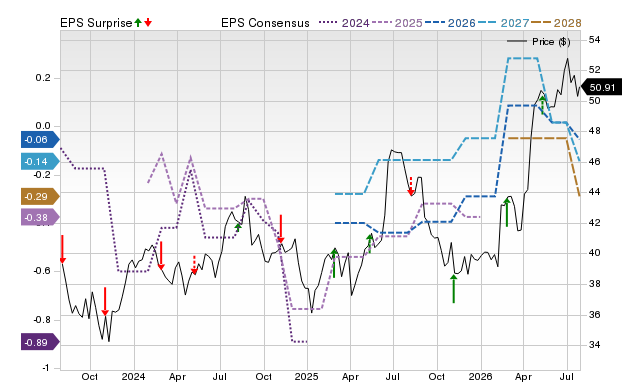Click the November 2025 green positive surprise arrow
Image resolution: width=640 pixels, height=382 pixels.
(453, 289)
